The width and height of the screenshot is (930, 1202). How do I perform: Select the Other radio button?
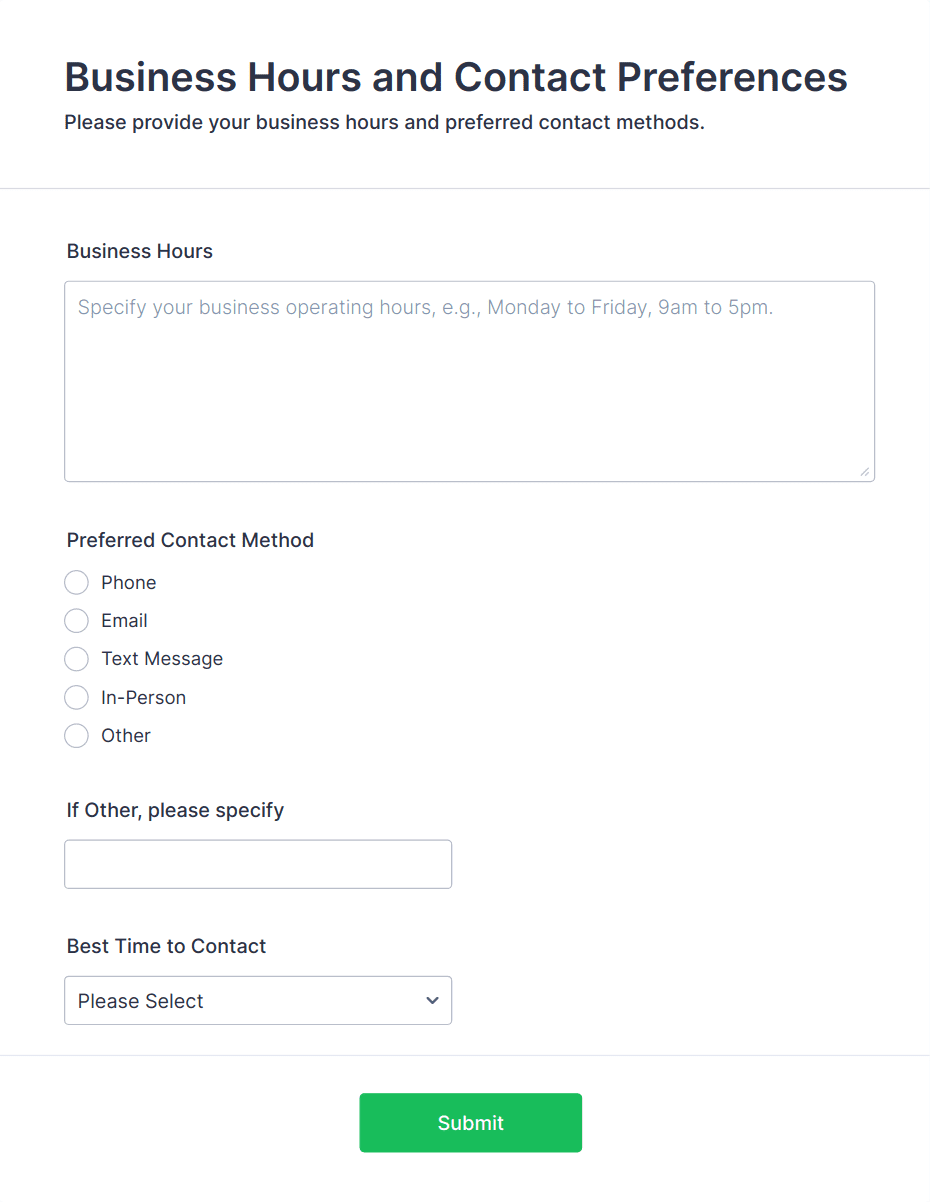[x=77, y=736]
